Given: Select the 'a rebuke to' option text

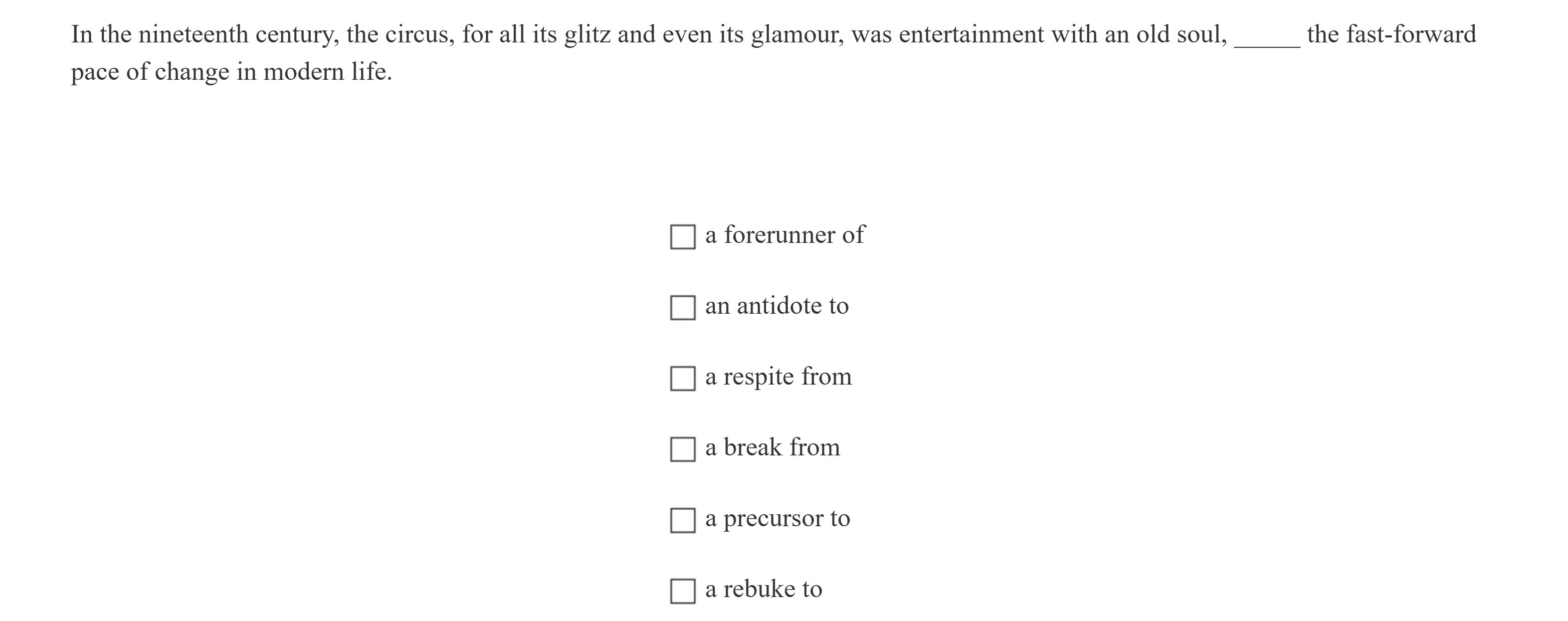Looking at the screenshot, I should 764,590.
